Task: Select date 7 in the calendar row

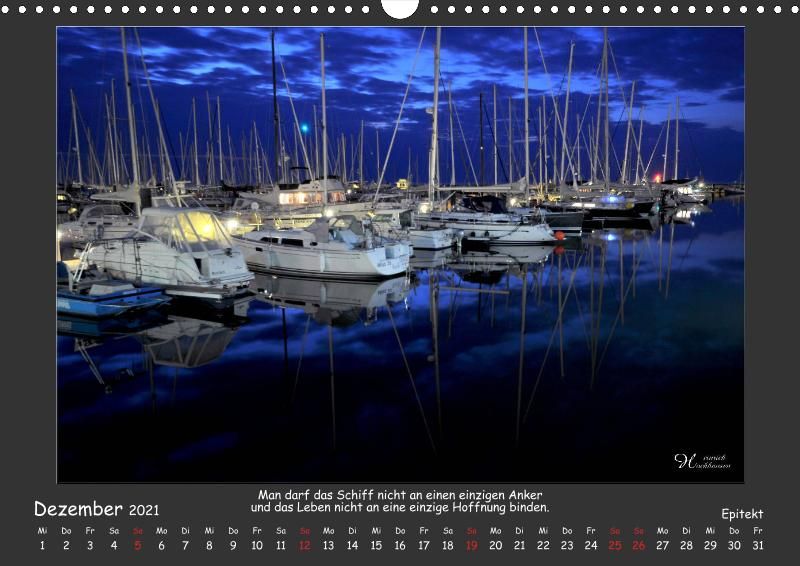Action: click(x=185, y=545)
